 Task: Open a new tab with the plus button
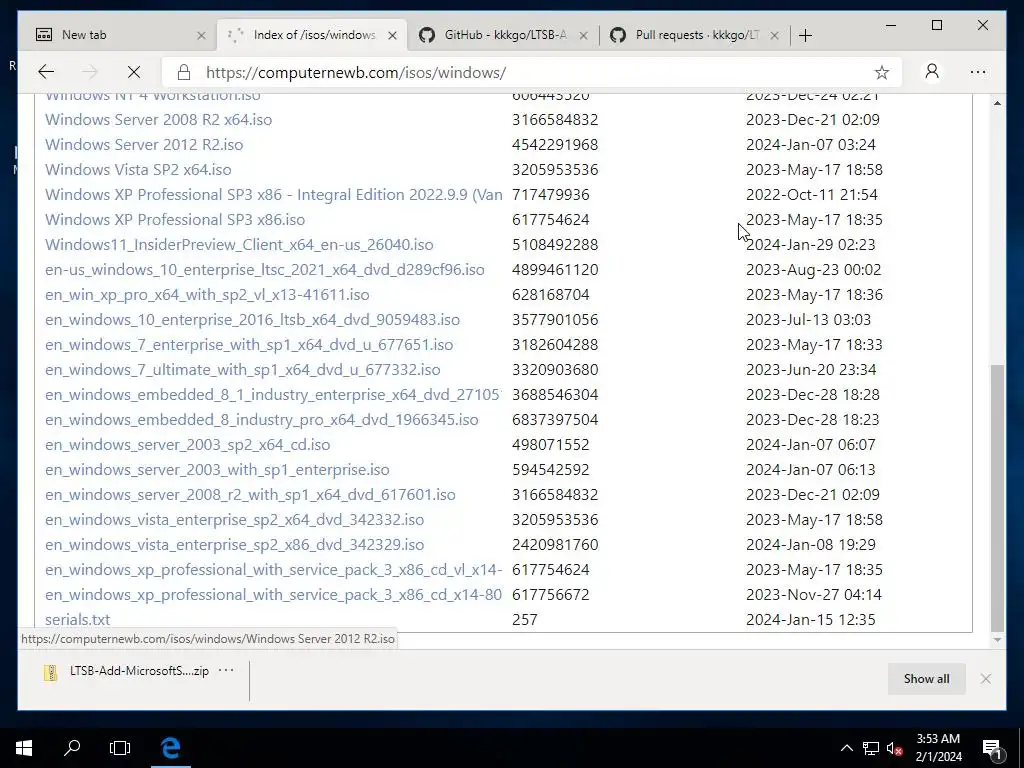click(805, 35)
